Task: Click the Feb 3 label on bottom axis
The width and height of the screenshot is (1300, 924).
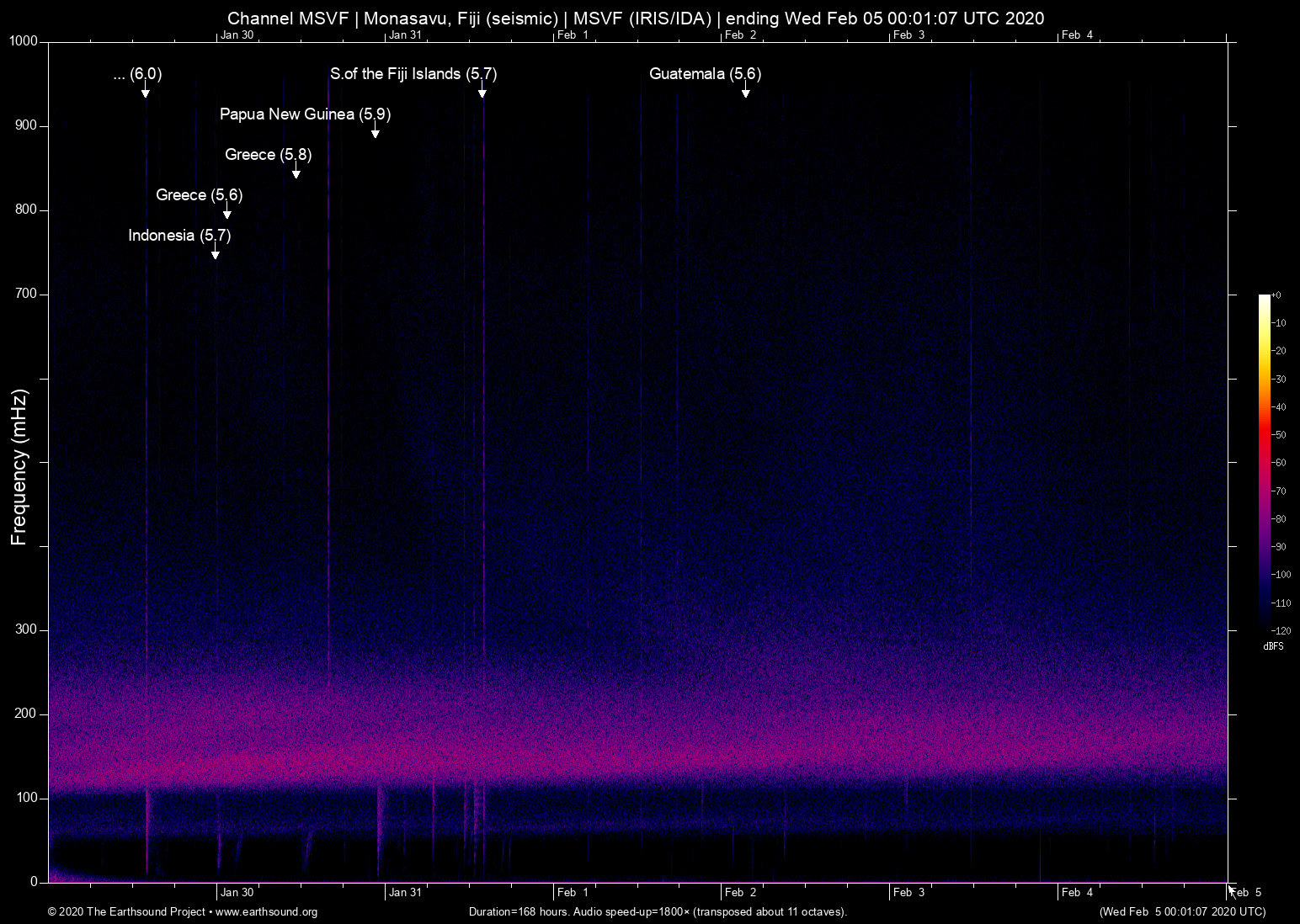Action: [x=908, y=892]
